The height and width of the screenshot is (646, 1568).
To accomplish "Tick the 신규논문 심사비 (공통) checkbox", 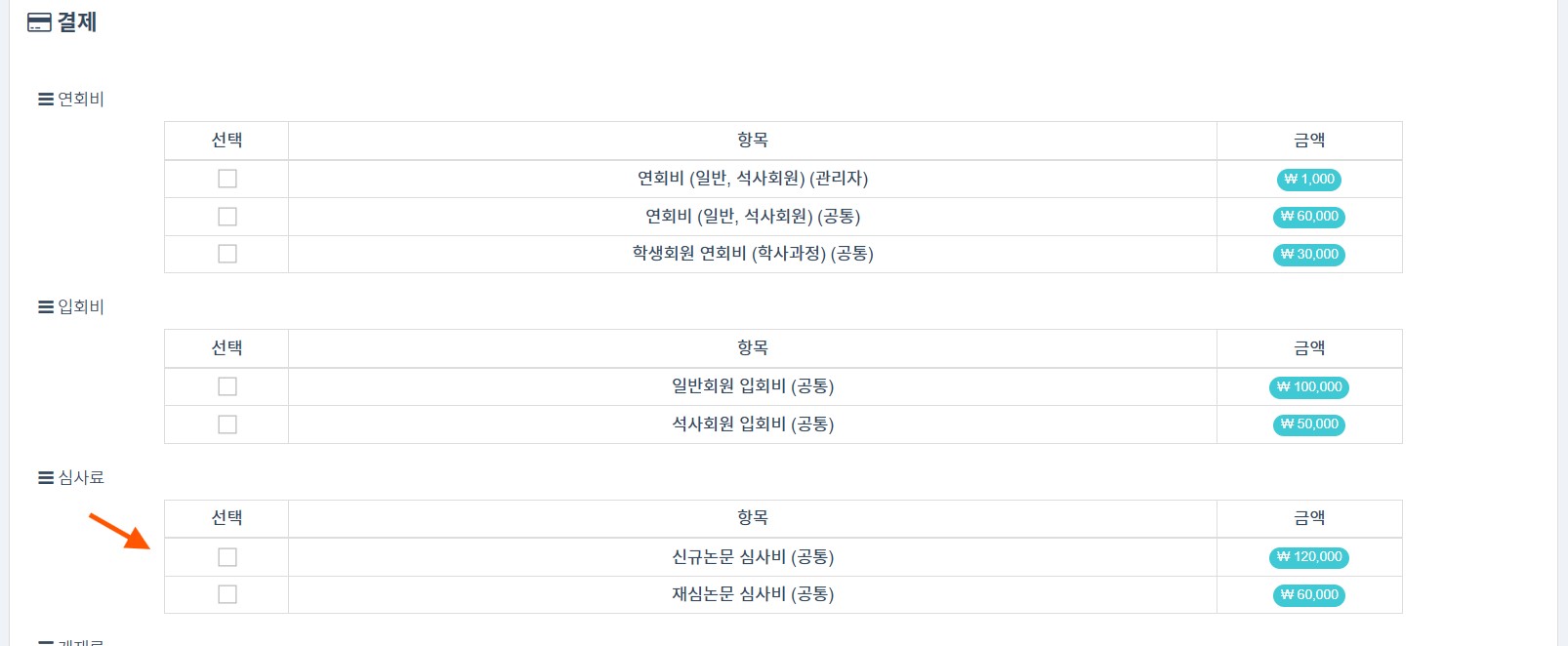I will tap(227, 557).
